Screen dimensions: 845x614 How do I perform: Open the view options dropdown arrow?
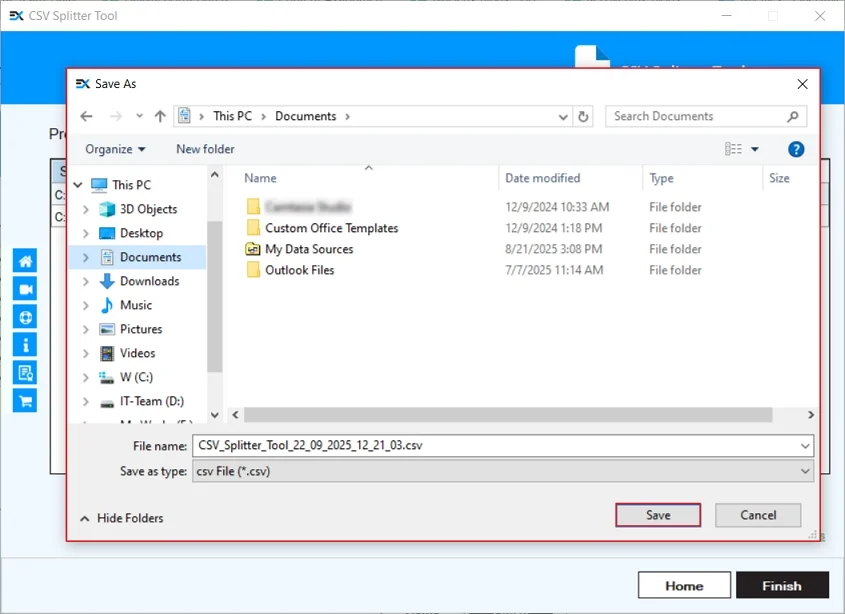(x=755, y=149)
